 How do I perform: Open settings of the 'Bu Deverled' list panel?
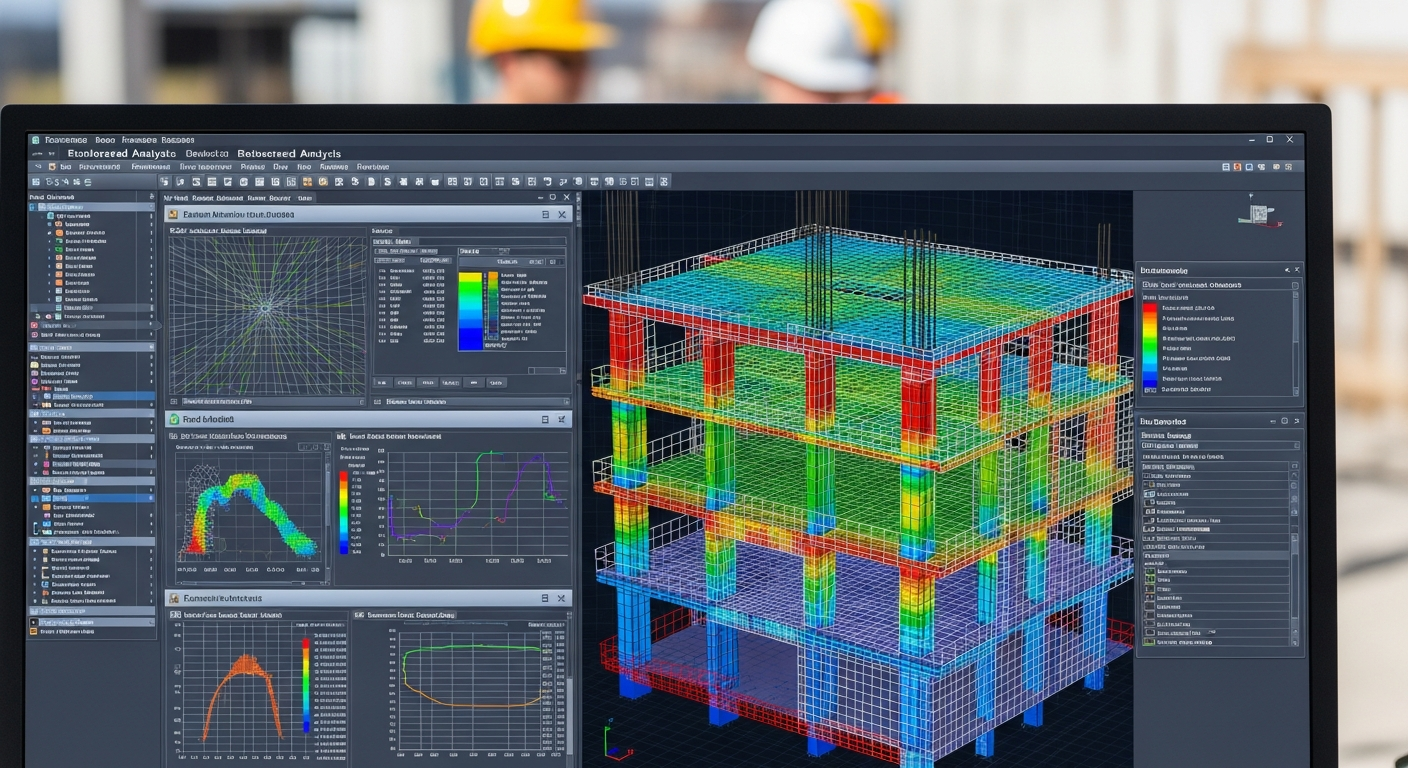(1286, 422)
